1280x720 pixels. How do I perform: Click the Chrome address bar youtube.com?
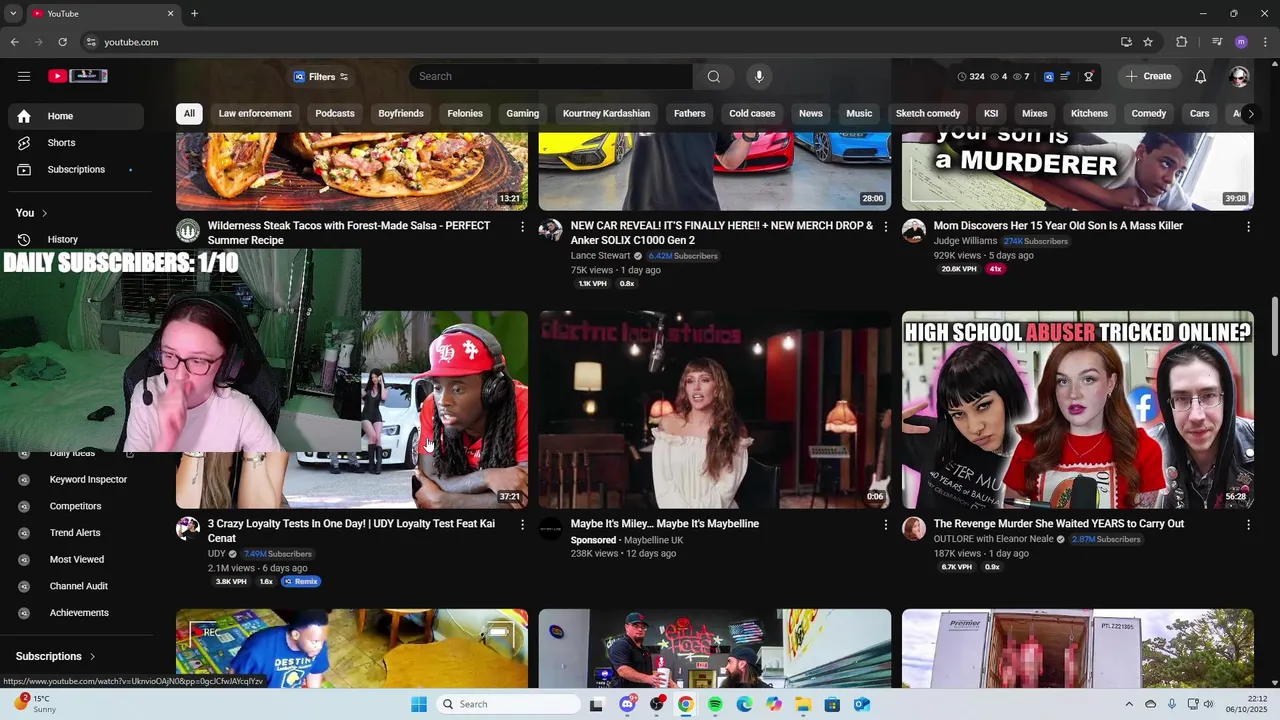(x=131, y=42)
